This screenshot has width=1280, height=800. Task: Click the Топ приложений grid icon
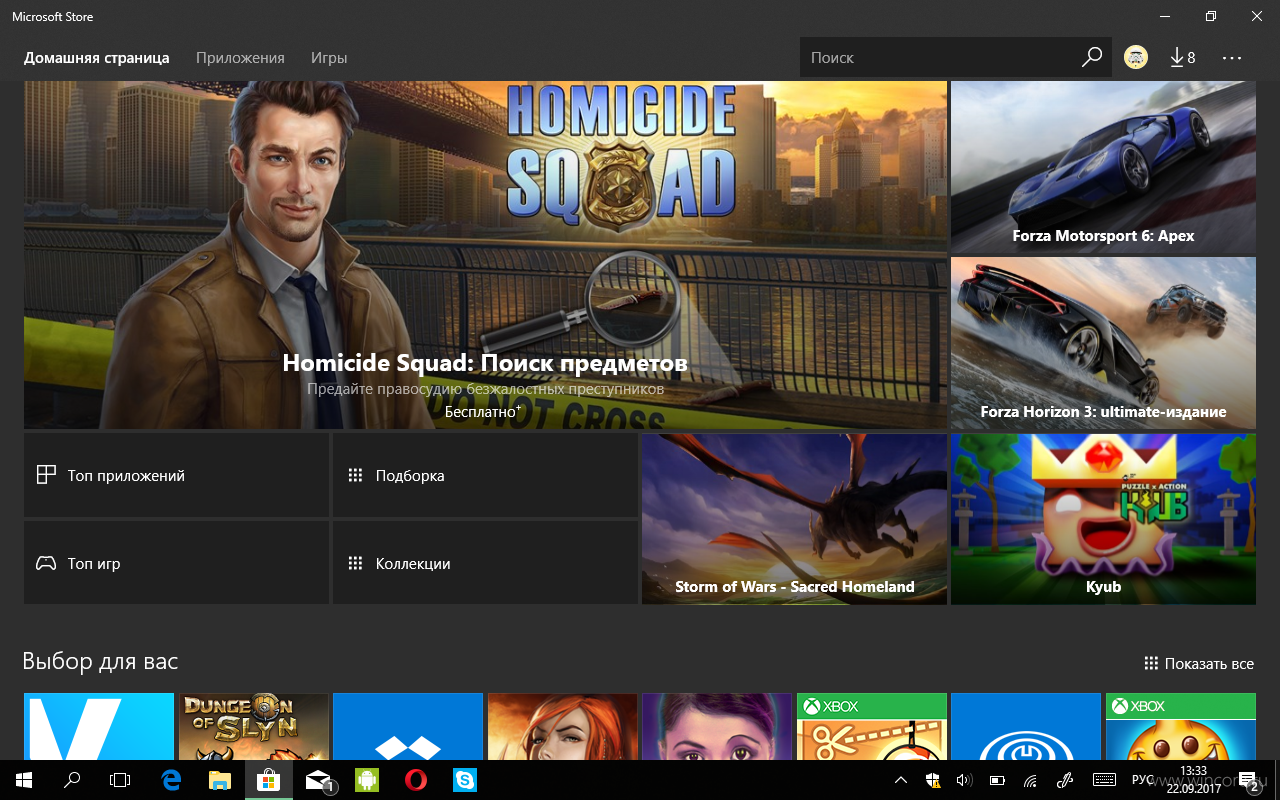[x=46, y=475]
